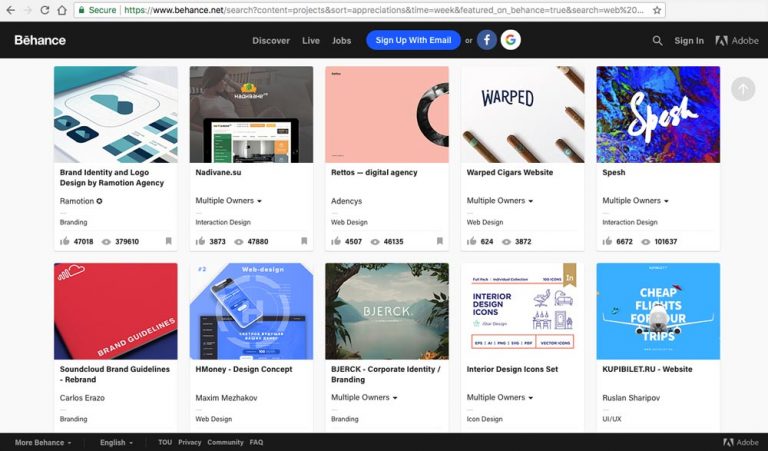Bookmark this page with the star icon
Screen dimensions: 768x451
[x=656, y=10]
